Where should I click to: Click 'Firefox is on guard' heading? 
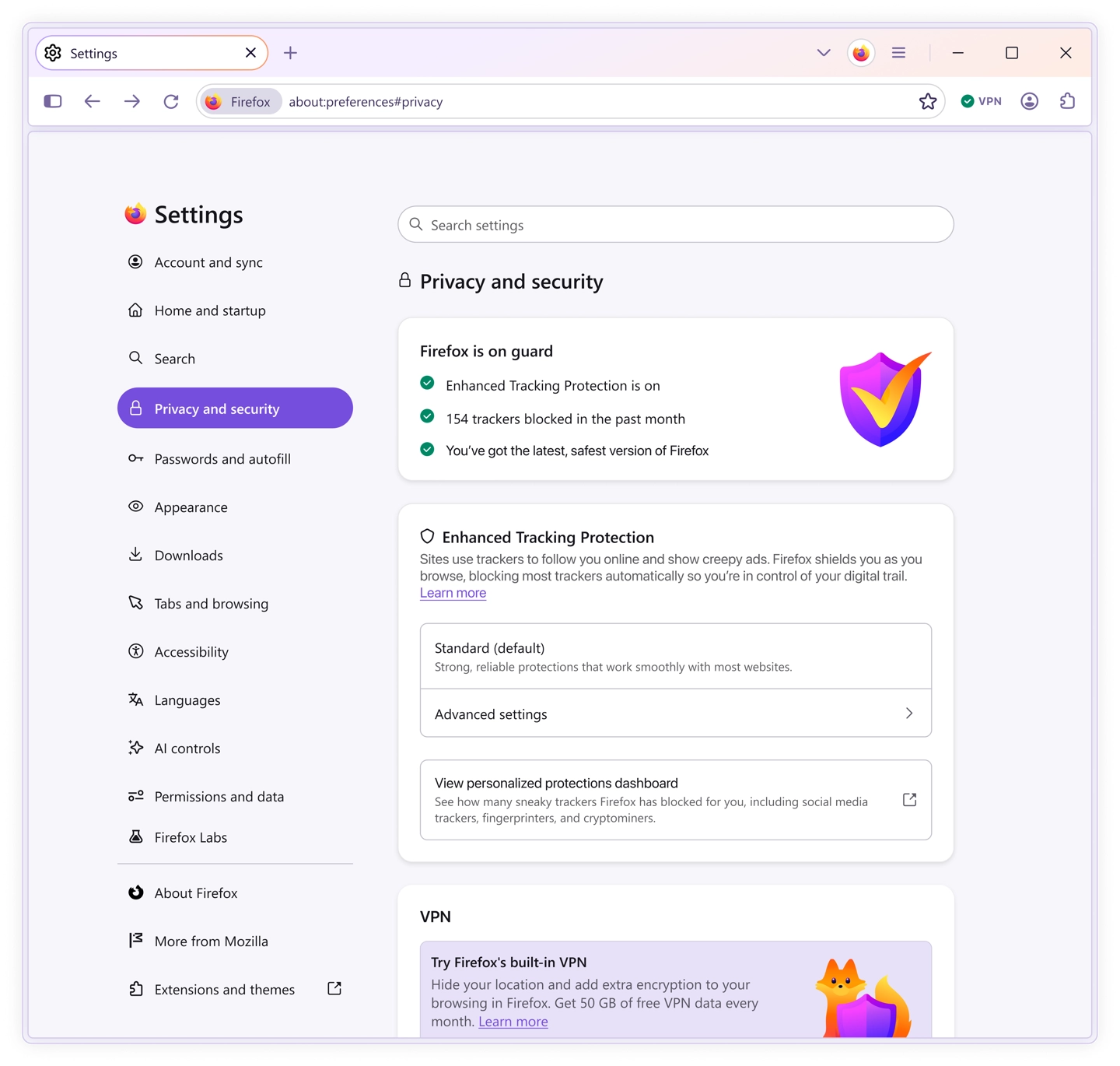(x=486, y=351)
